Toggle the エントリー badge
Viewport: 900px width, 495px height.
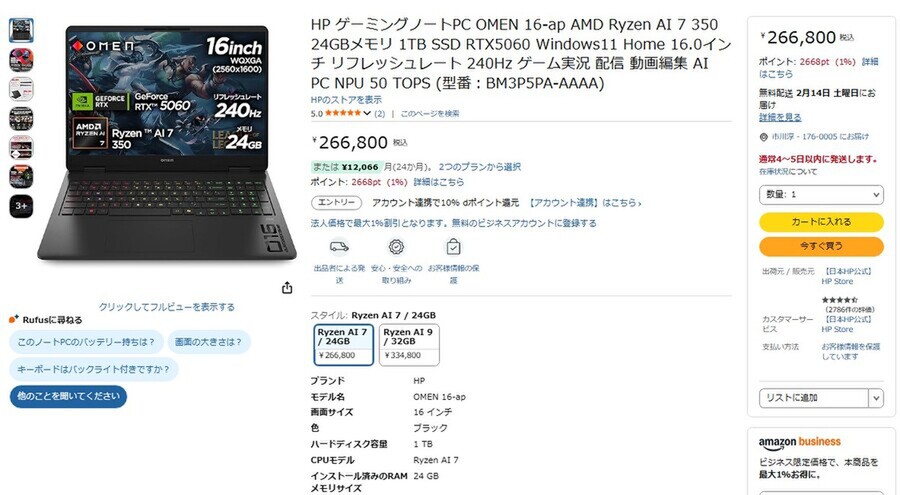click(336, 203)
